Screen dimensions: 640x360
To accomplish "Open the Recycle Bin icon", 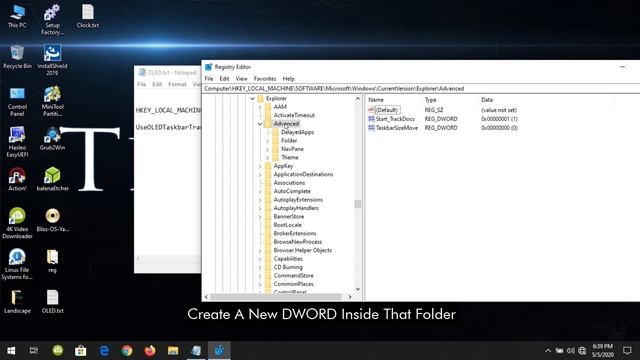I will tap(17, 57).
